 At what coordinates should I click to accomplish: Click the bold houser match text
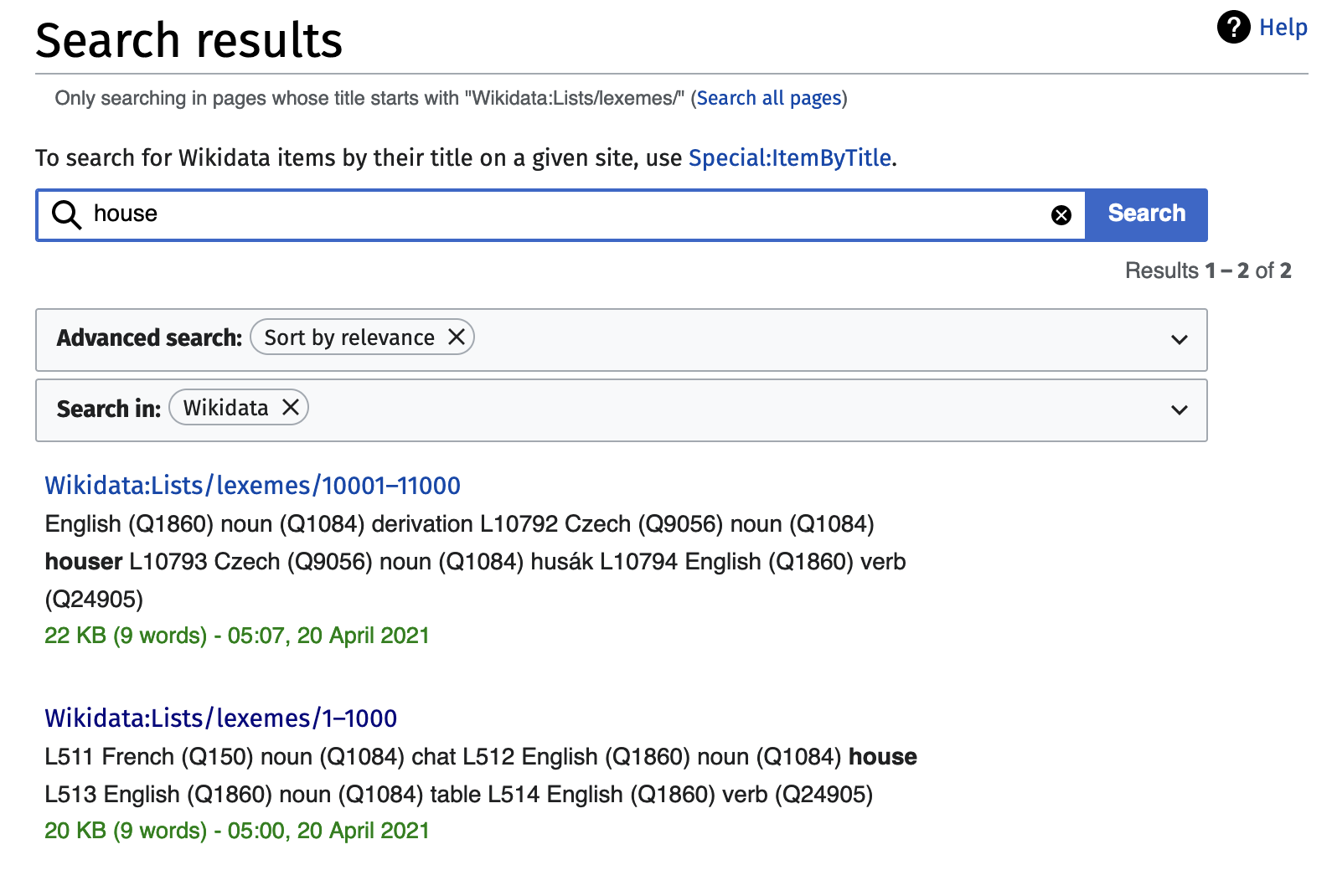click(x=84, y=561)
